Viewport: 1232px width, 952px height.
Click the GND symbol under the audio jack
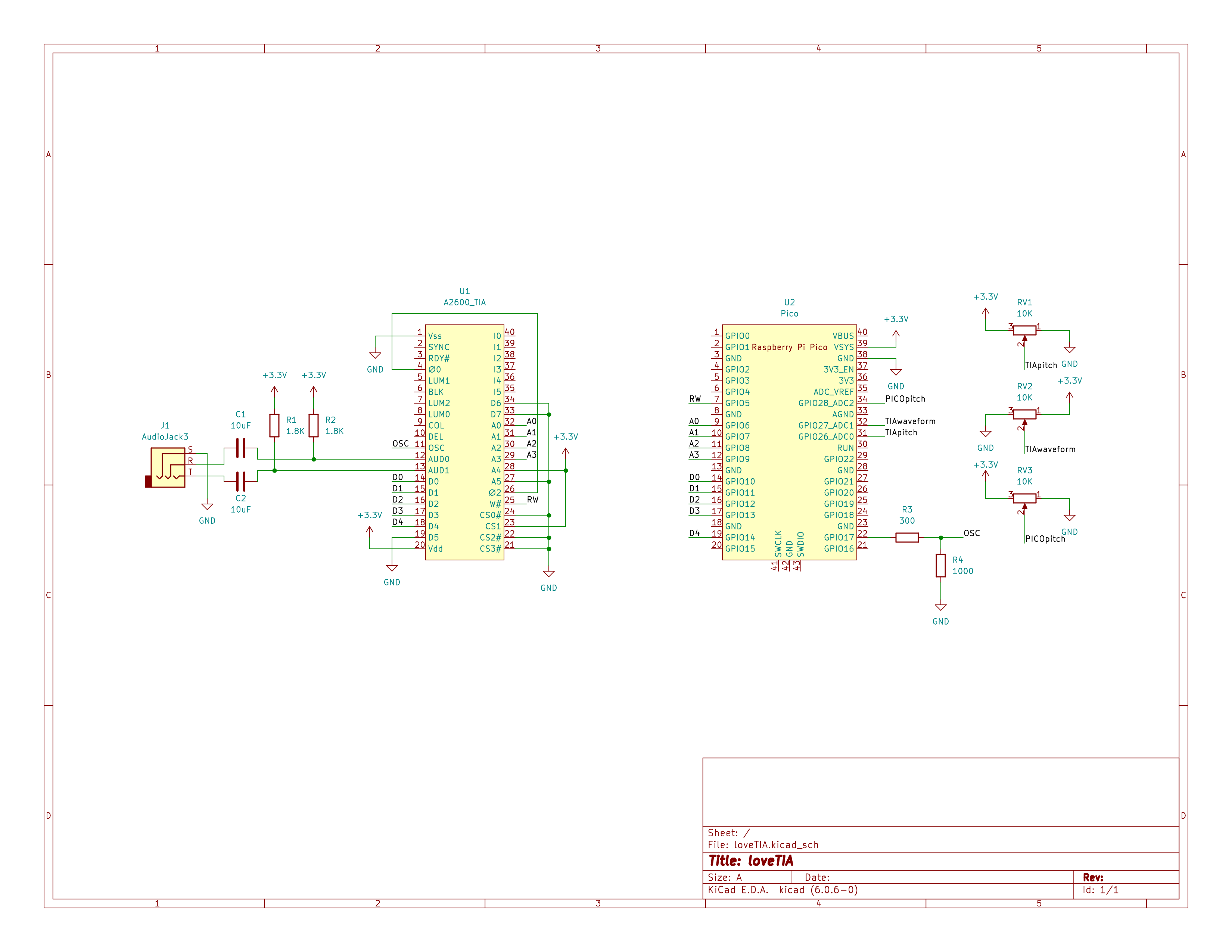pos(207,507)
